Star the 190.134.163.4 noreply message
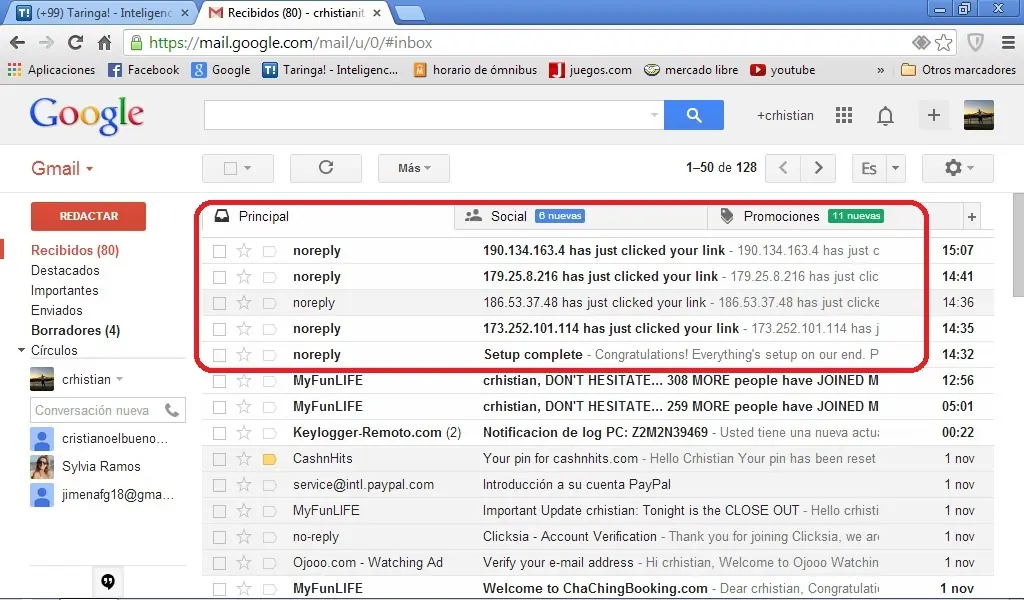Viewport: 1024px width, 600px height. click(x=244, y=250)
